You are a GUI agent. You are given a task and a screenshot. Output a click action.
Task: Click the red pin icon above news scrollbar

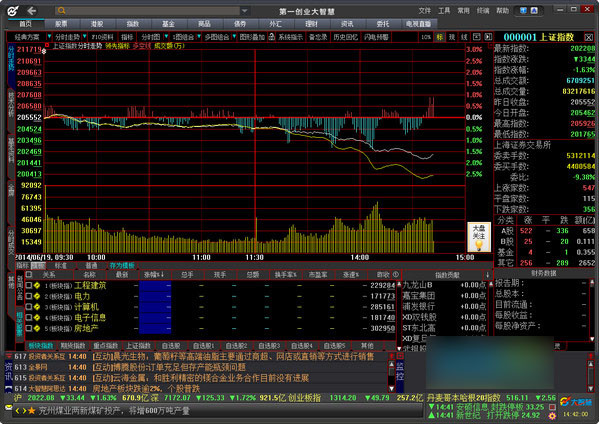pyautogui.click(x=392, y=356)
